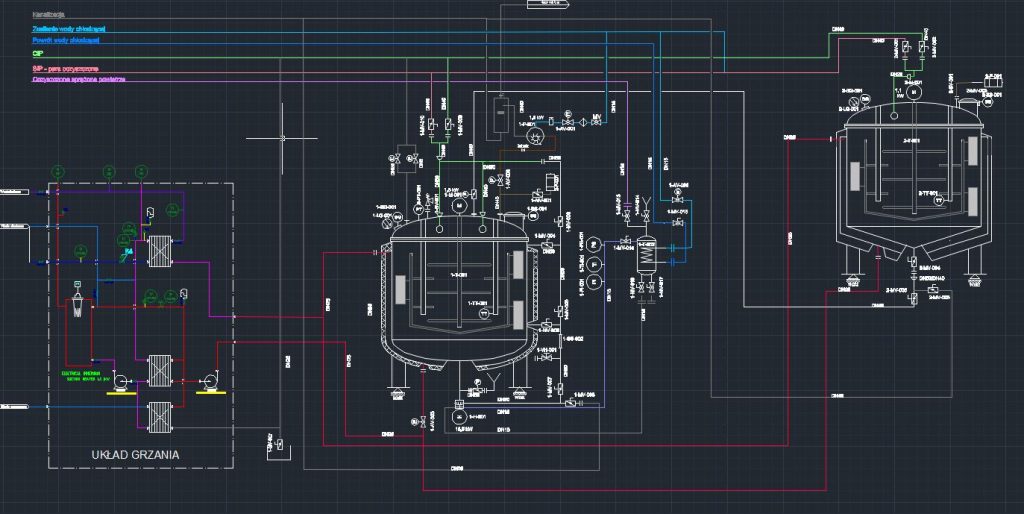Select the middle plate heat exchanger symbol
The image size is (1024, 514).
pyautogui.click(x=159, y=371)
